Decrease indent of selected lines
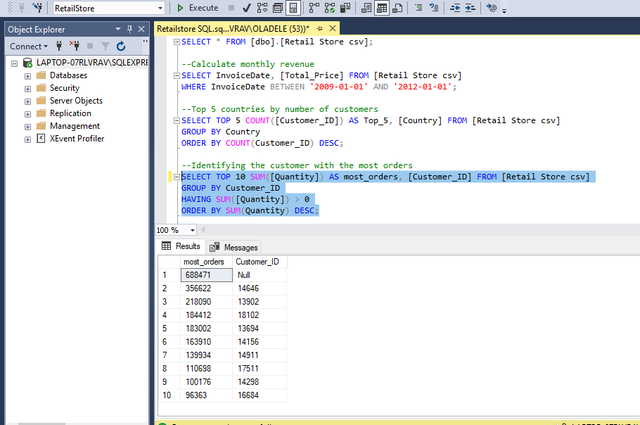Viewport: 640px width, 425px height. tap(455, 8)
